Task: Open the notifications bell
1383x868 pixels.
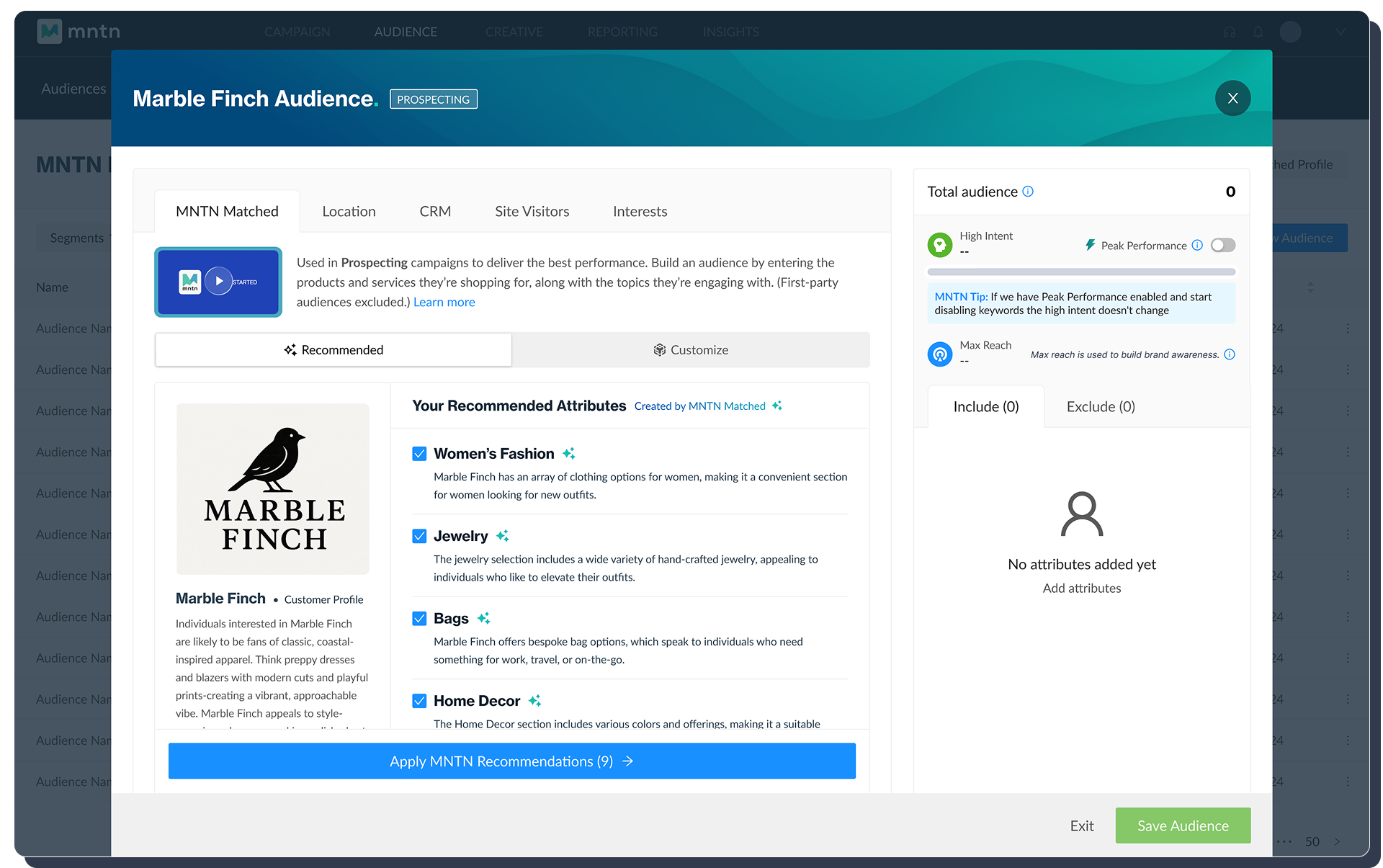Action: (x=1257, y=32)
